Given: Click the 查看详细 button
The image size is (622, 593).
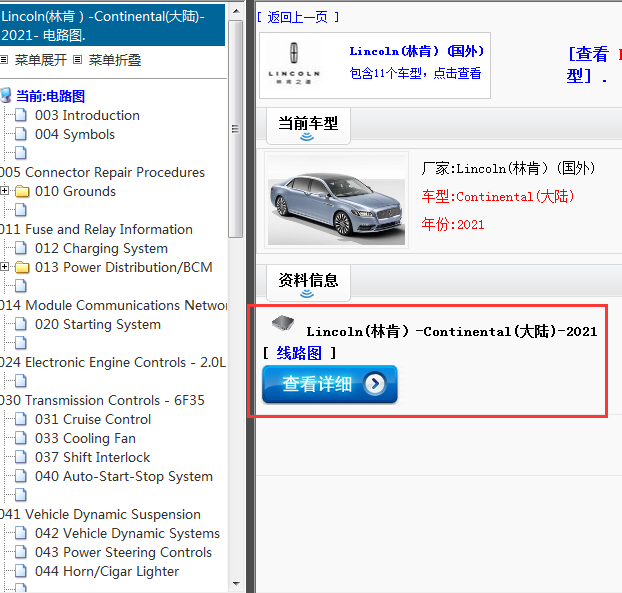Looking at the screenshot, I should (x=330, y=384).
